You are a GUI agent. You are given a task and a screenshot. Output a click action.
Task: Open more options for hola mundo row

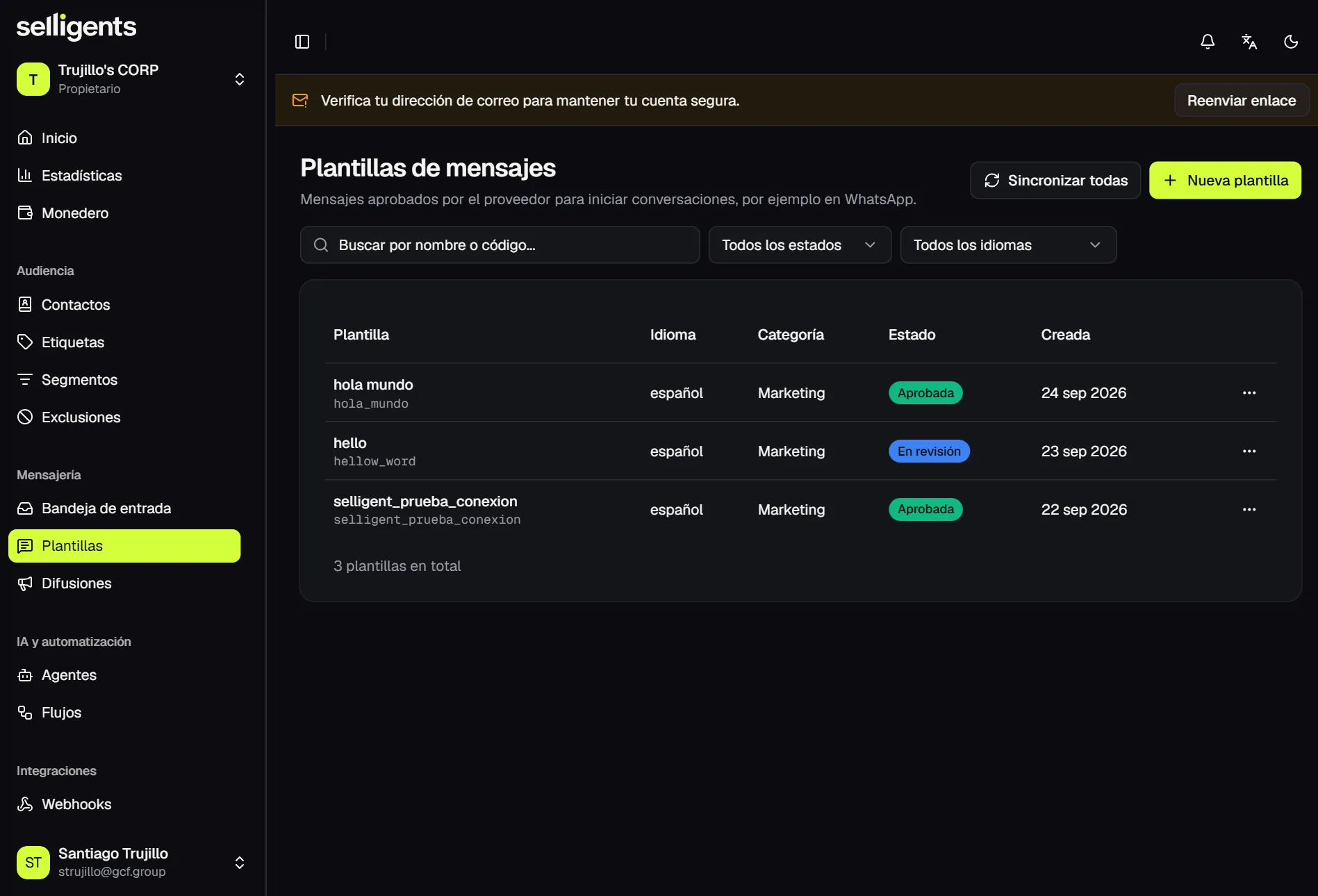[1249, 393]
